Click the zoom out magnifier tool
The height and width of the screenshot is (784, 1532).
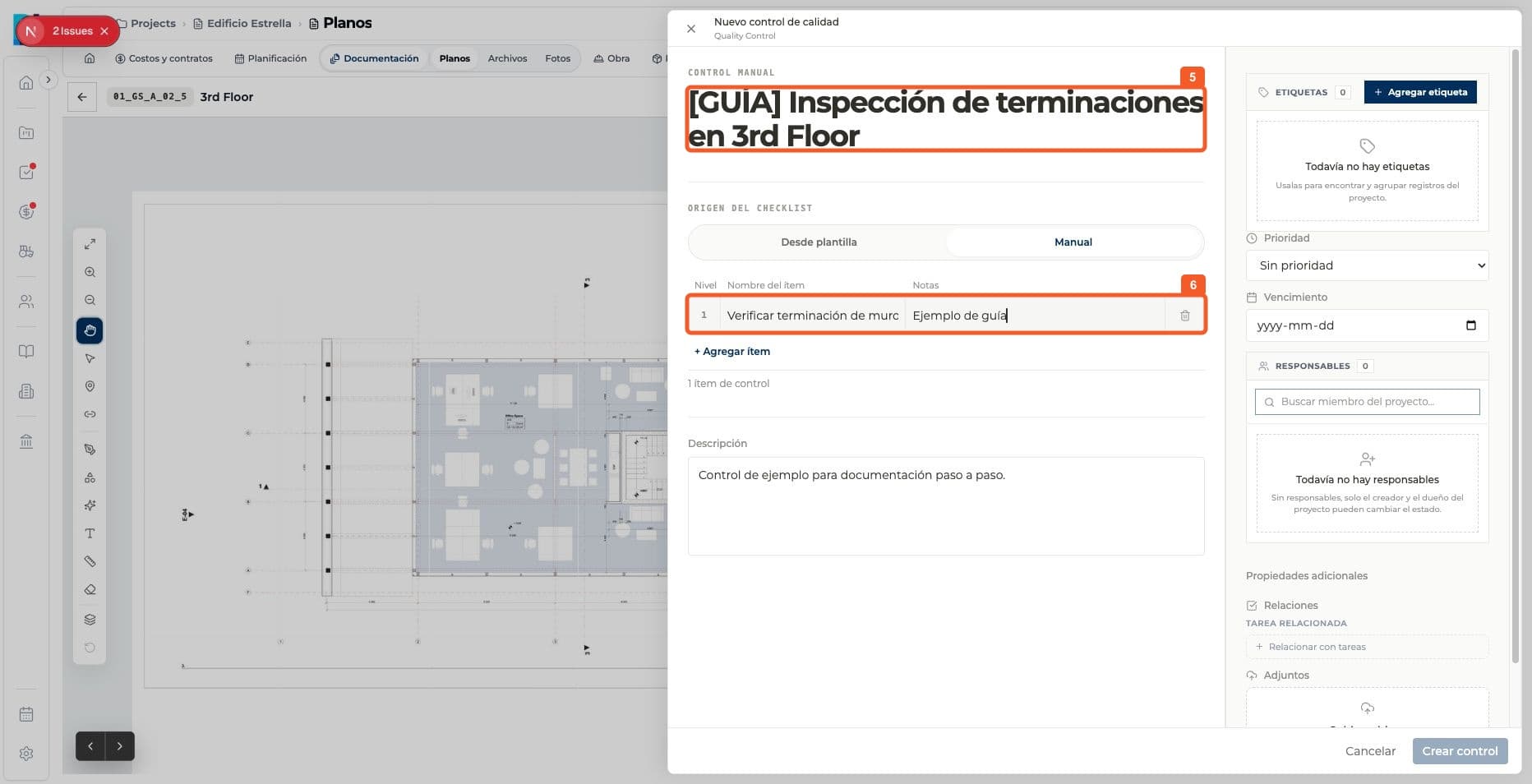[90, 300]
